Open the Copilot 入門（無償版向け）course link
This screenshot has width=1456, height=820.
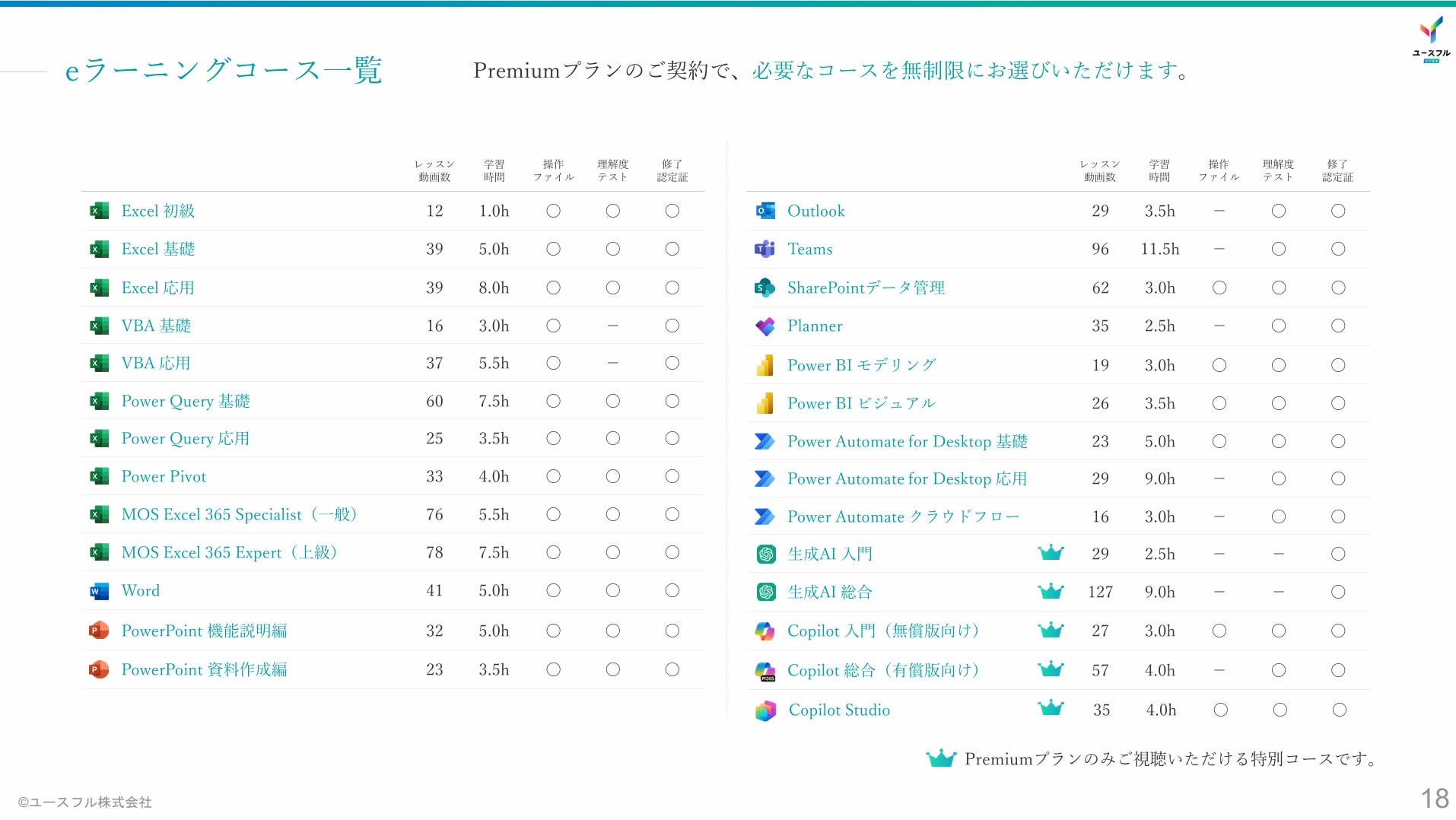[x=882, y=631]
